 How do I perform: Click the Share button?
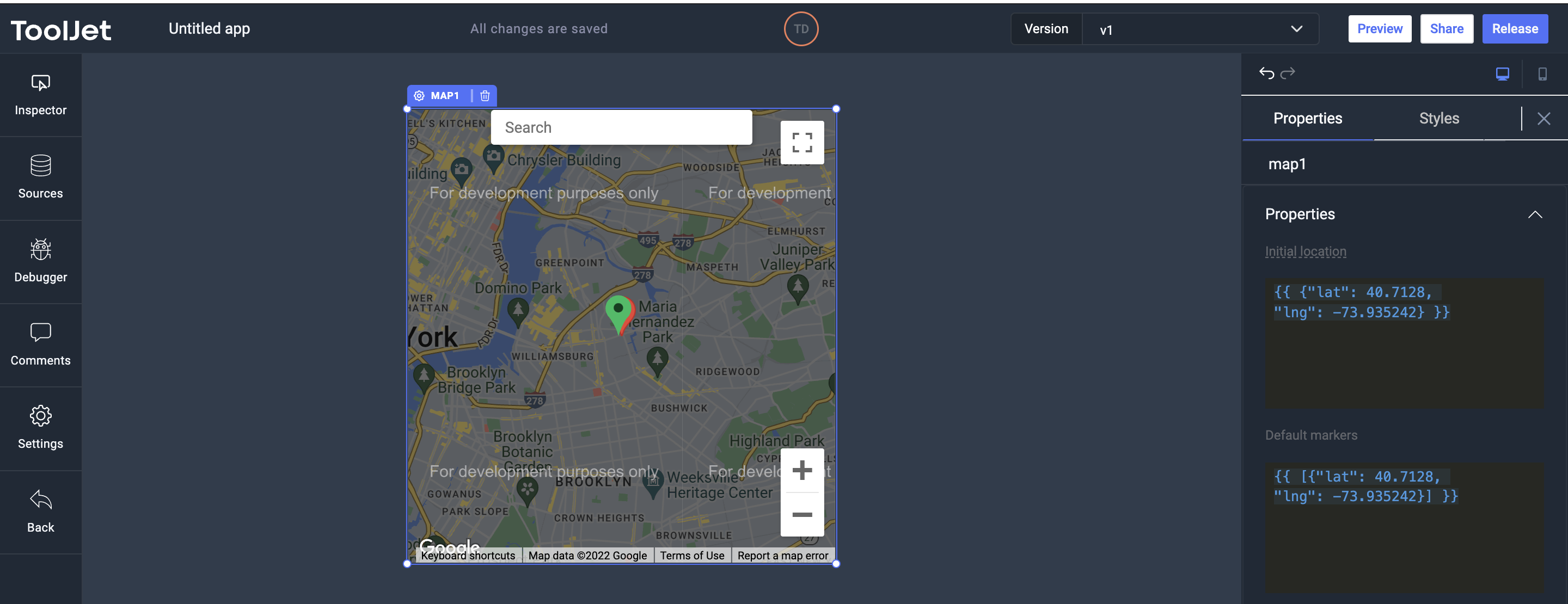coord(1446,29)
